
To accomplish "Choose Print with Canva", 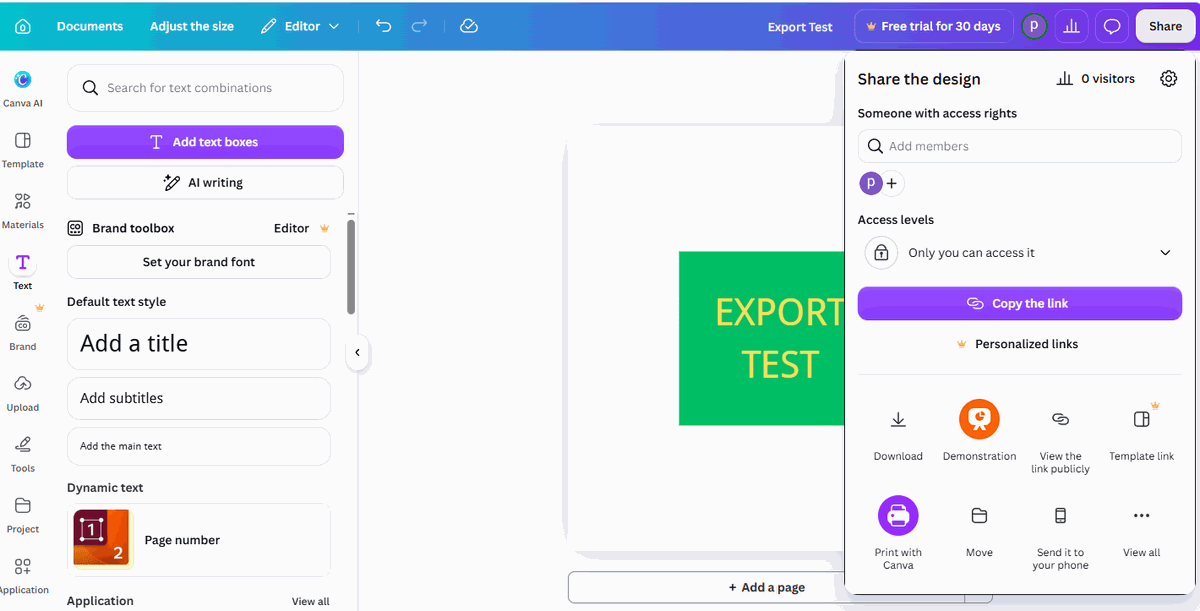I will (x=898, y=534).
